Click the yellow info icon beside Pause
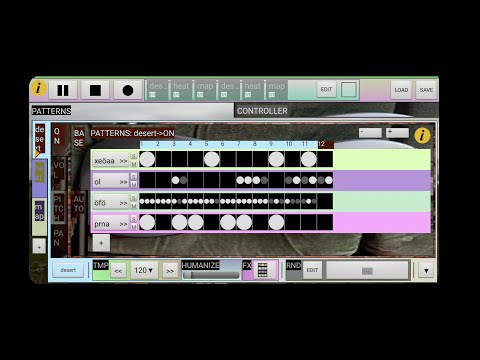This screenshot has height=360, width=480. [x=39, y=89]
